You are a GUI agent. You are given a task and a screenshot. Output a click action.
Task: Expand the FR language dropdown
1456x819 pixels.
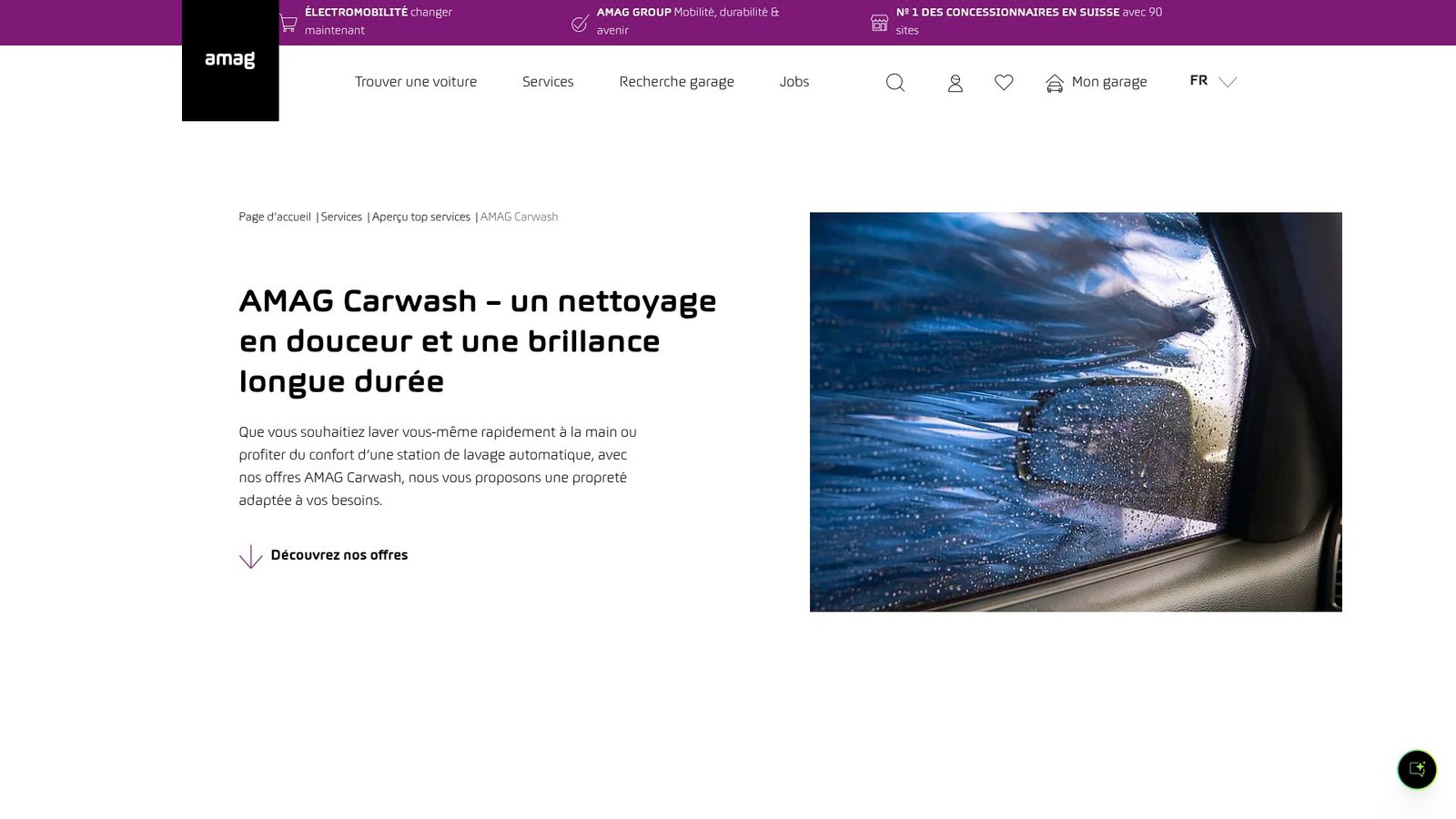pyautogui.click(x=1210, y=81)
